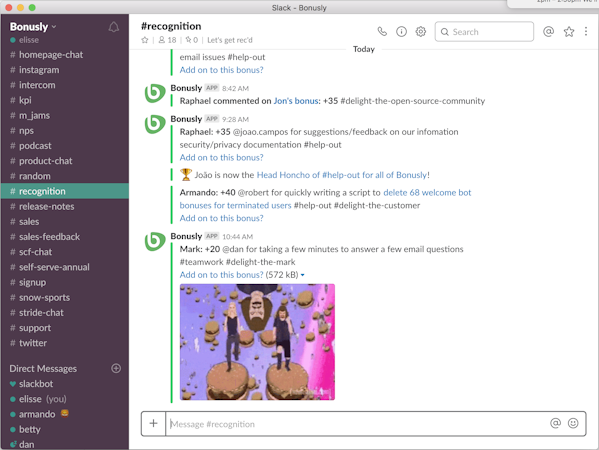Viewport: 599px width, 450px height.
Task: Open notification bell preferences
Action: (x=113, y=27)
